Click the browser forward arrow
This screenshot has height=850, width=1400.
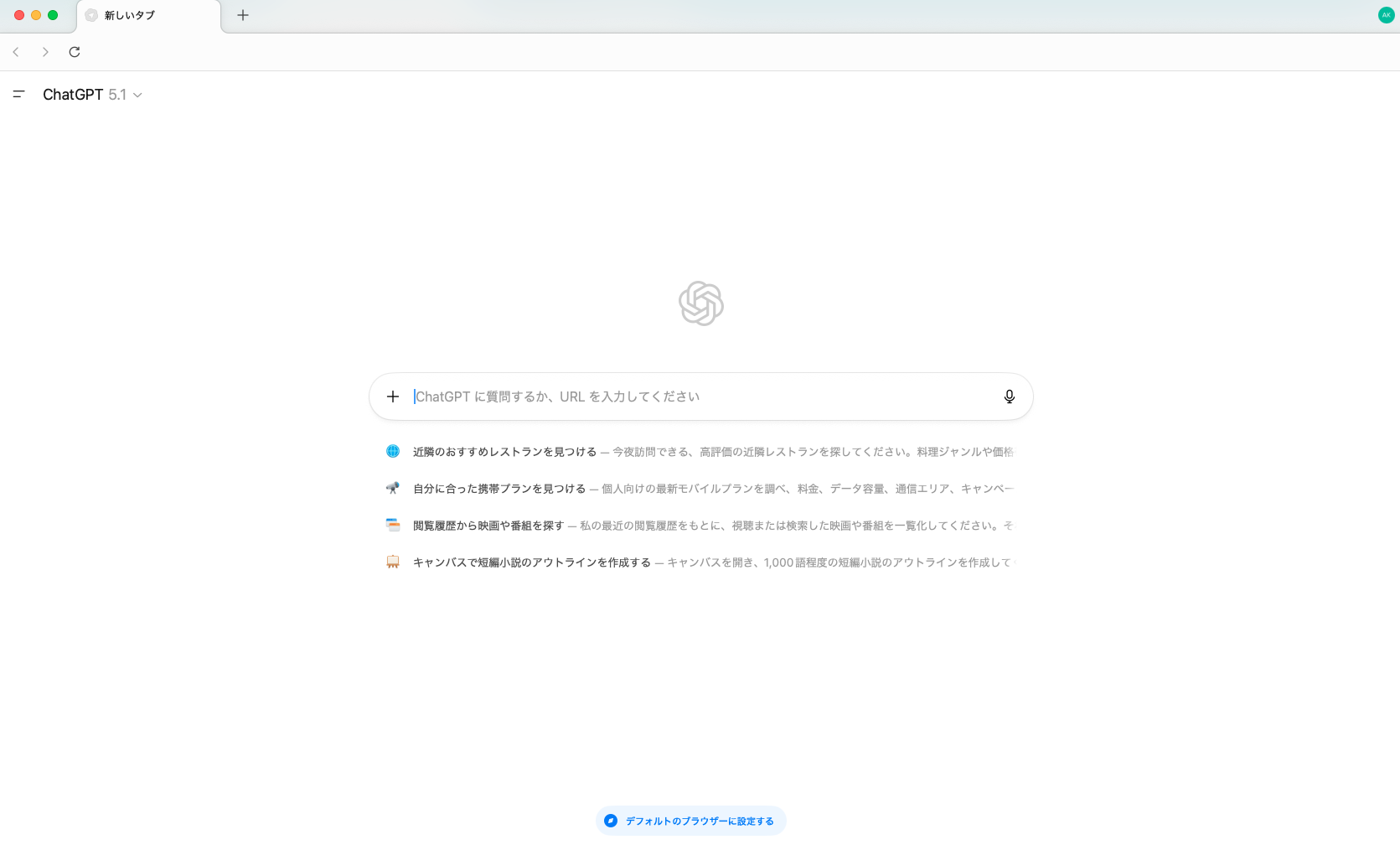pos(45,52)
